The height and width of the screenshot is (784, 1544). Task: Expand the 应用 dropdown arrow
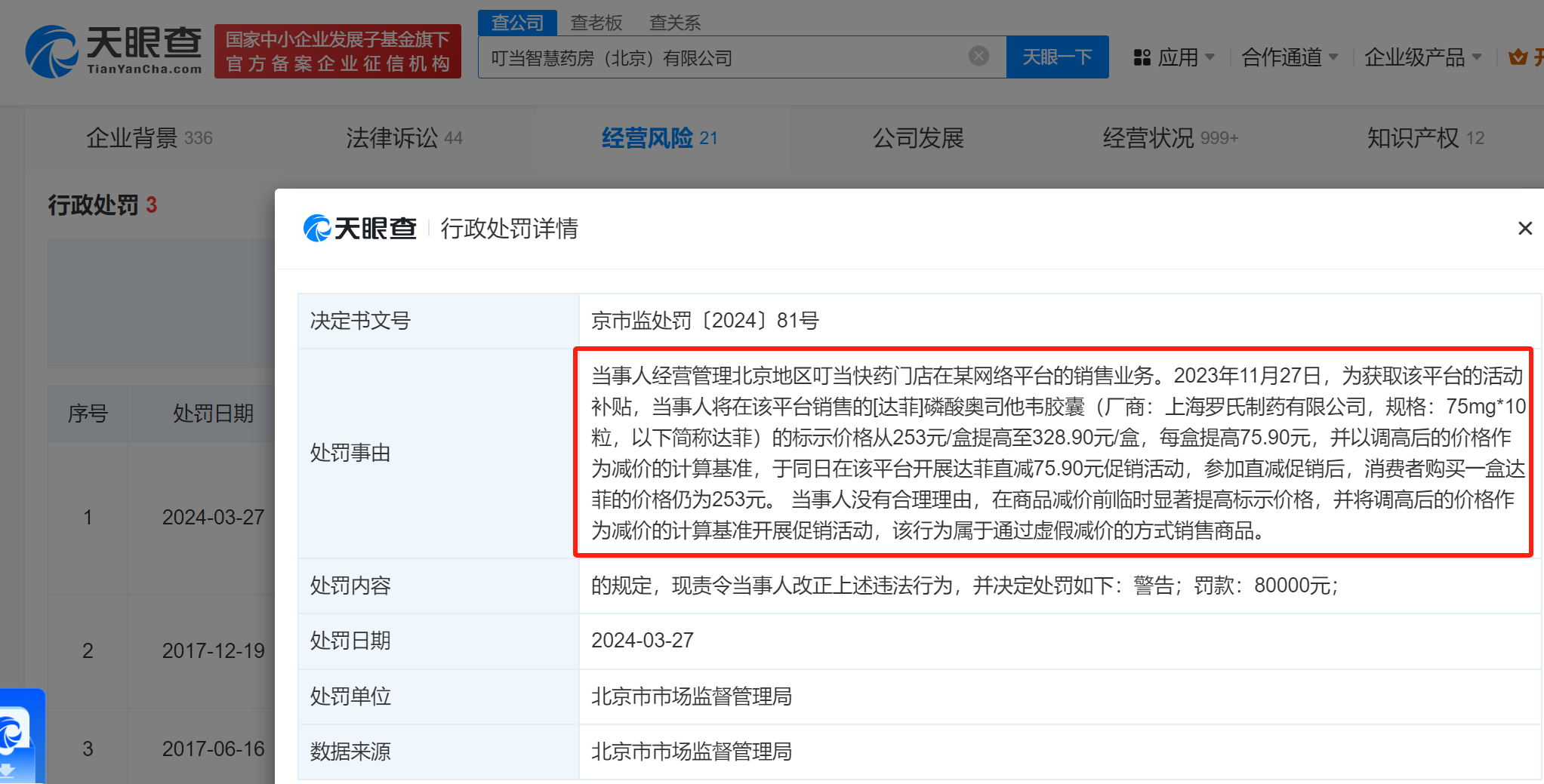tap(1212, 57)
